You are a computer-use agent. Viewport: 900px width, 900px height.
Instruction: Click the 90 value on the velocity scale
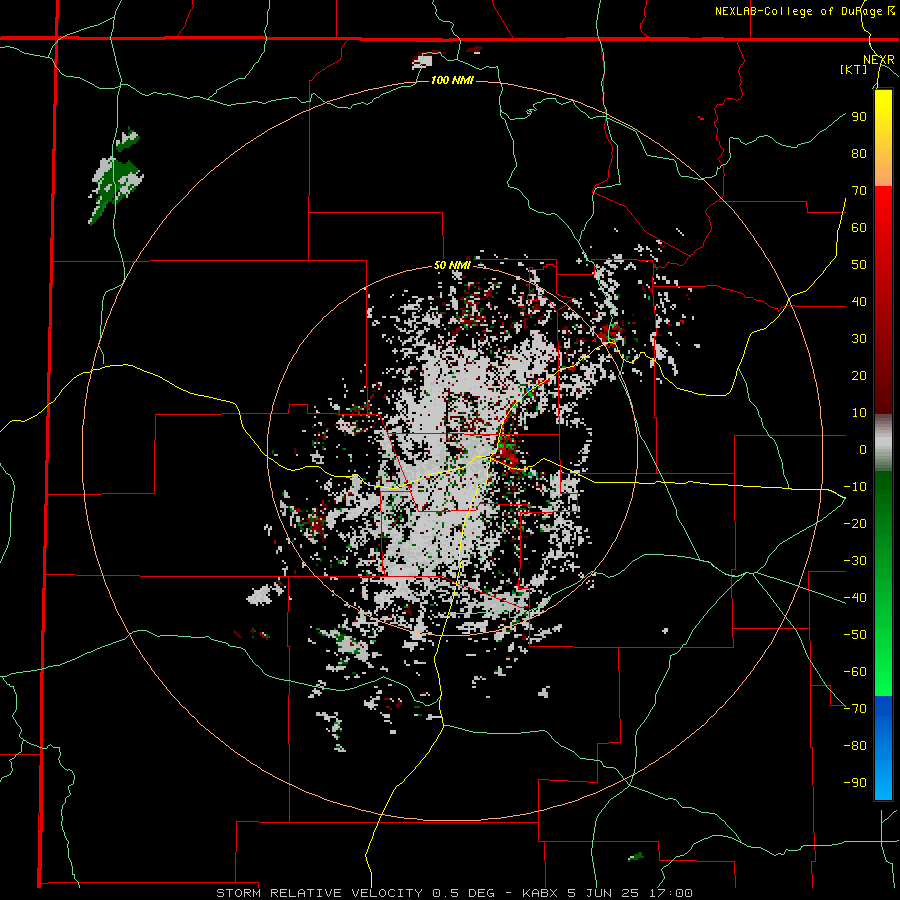pos(859,117)
